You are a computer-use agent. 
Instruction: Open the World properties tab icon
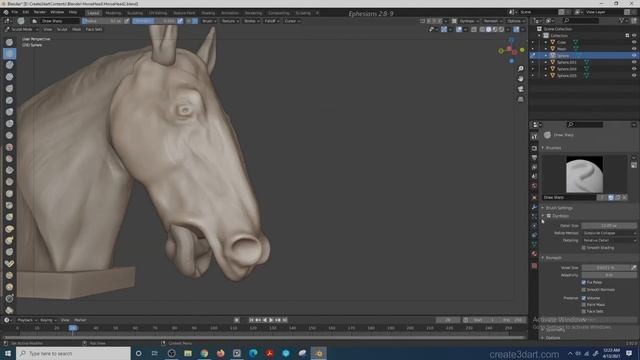click(534, 186)
